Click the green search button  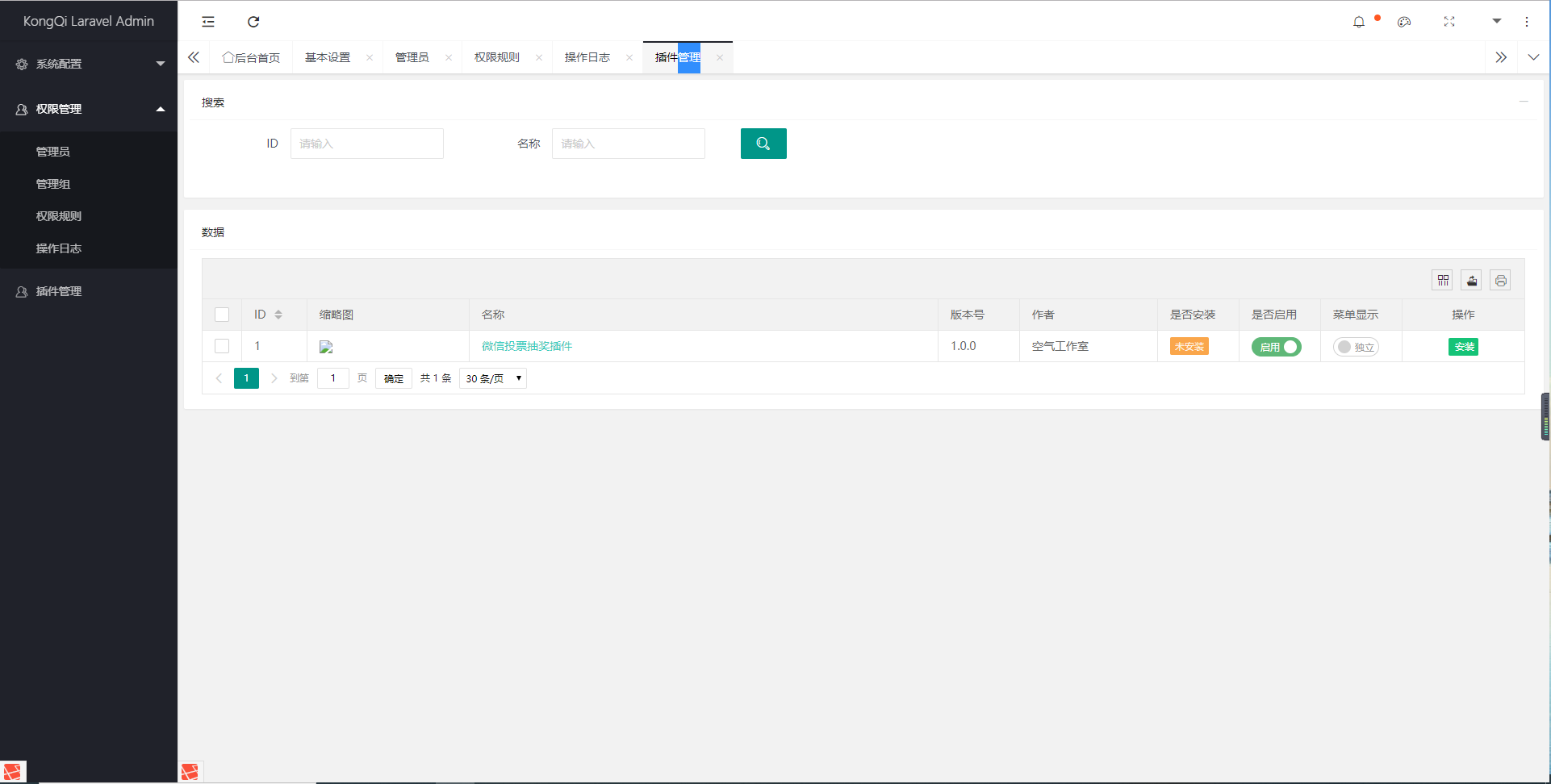tap(763, 144)
